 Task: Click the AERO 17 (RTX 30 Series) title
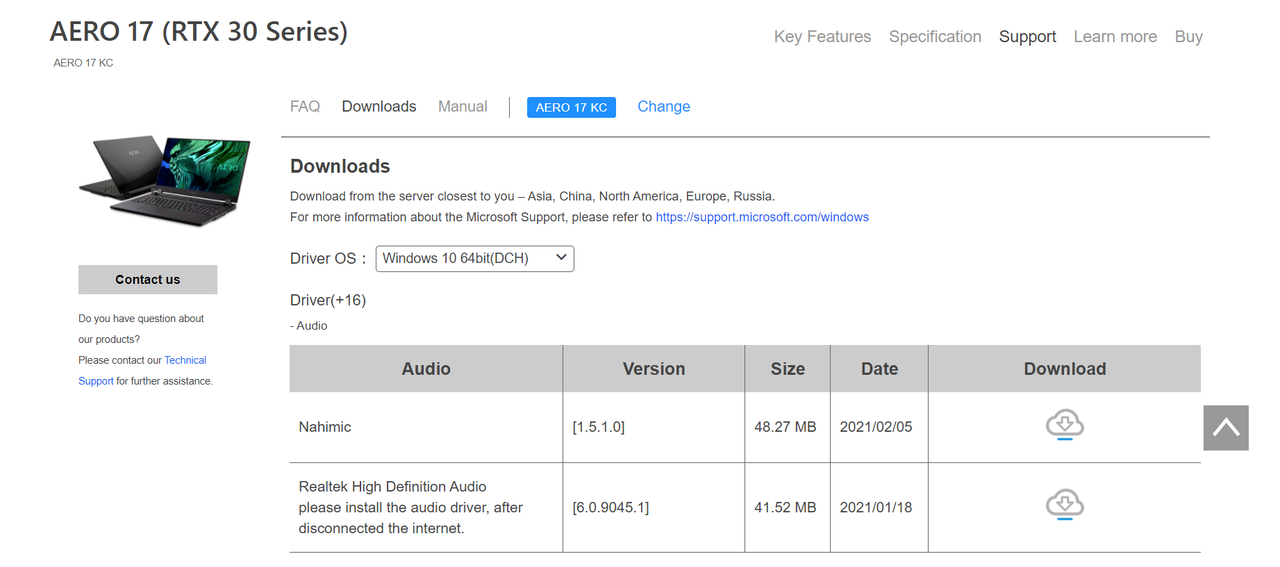(199, 32)
